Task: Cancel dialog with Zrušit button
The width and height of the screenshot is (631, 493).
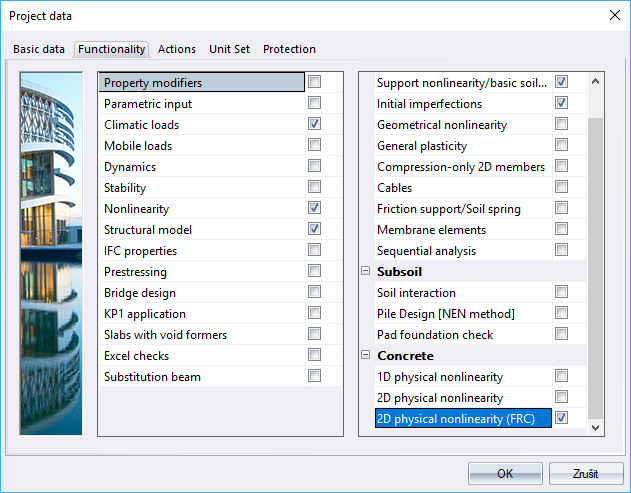Action: pos(585,473)
